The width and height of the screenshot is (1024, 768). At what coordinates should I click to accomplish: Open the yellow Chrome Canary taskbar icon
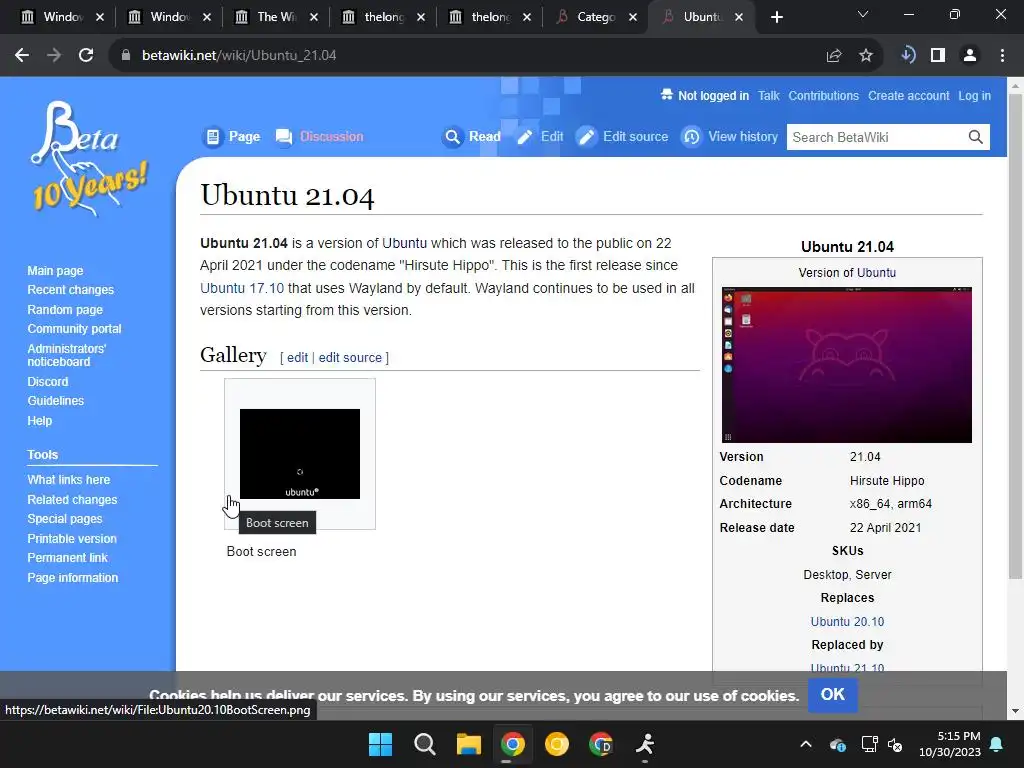(556, 744)
